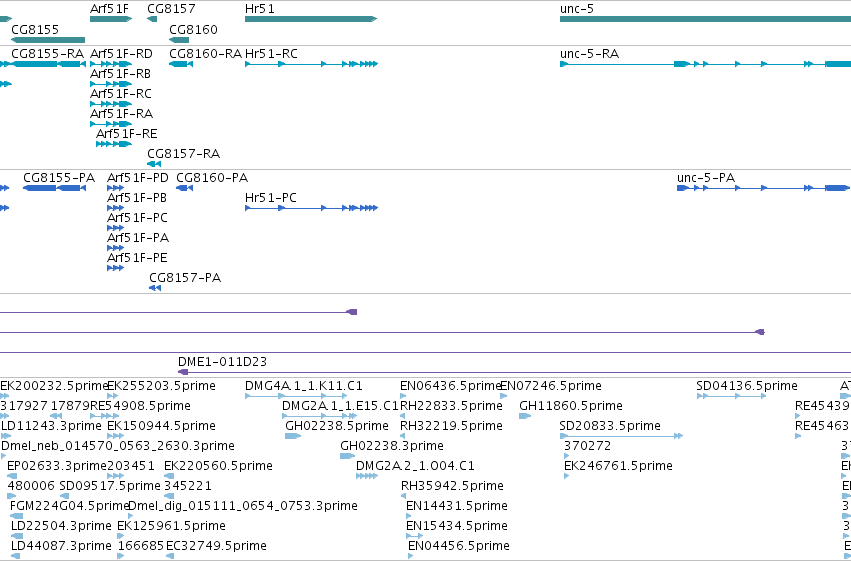Click the EN07246.5prime label

tap(551, 386)
